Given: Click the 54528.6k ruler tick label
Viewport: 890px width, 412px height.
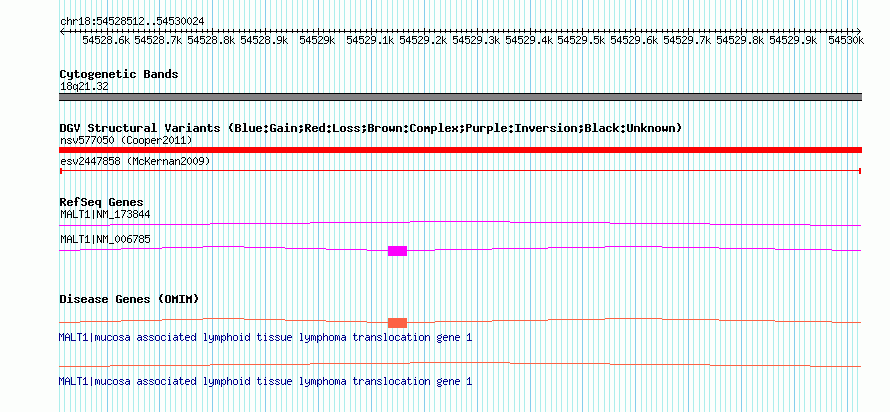Looking at the screenshot, I should point(107,40).
